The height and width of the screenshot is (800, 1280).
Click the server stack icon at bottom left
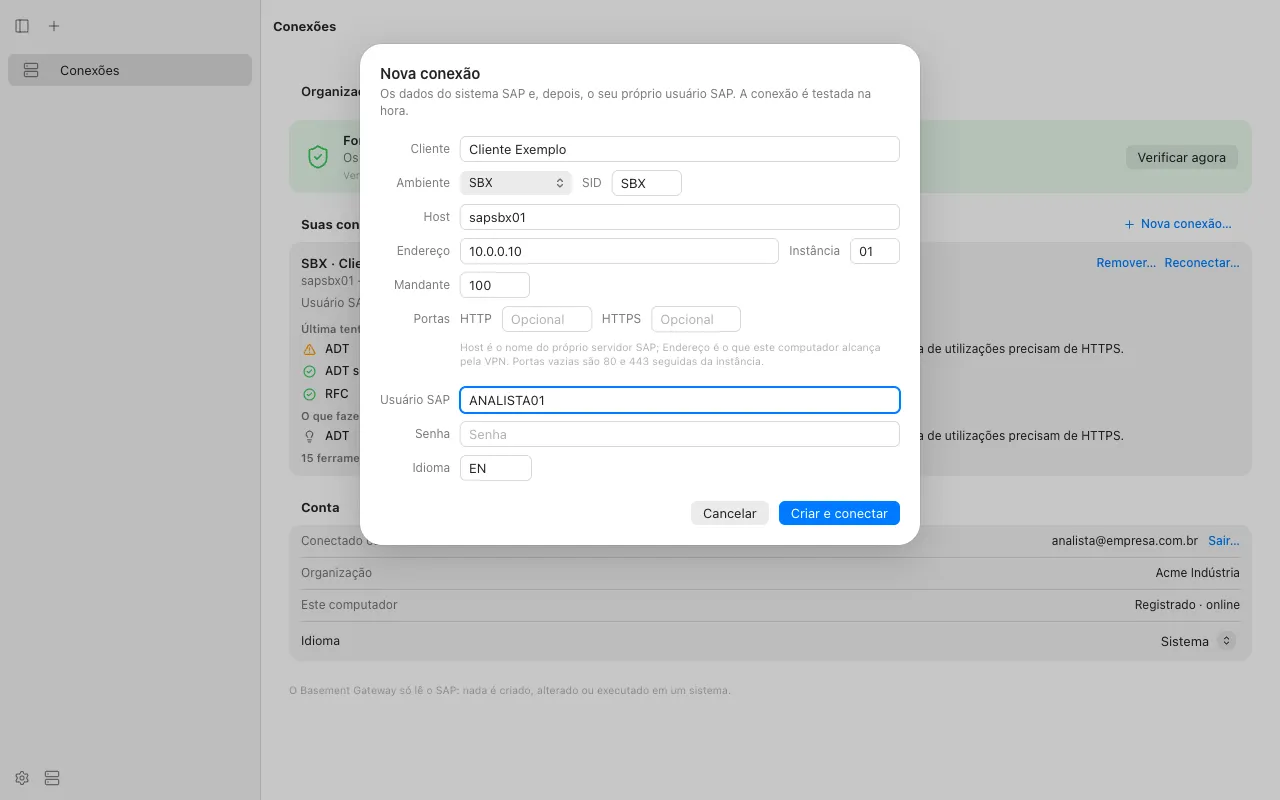pyautogui.click(x=53, y=778)
